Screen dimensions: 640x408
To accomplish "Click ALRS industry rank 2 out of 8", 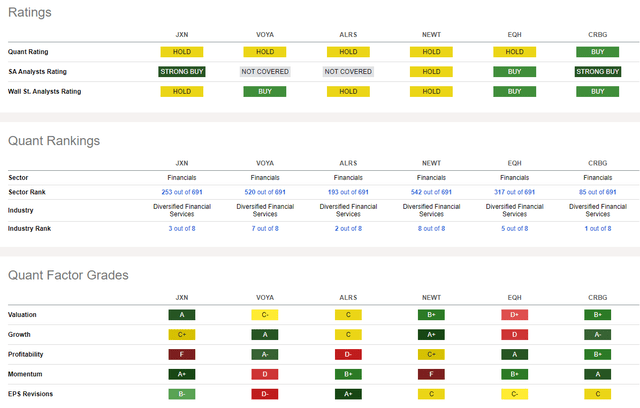I will (348, 228).
